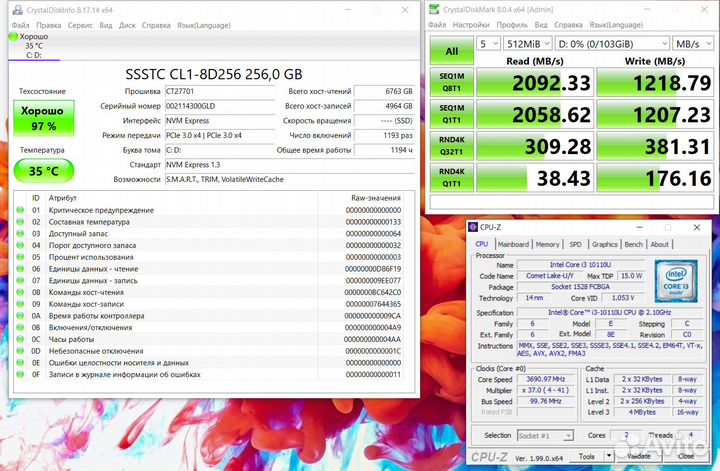The width and height of the screenshot is (720, 471).
Task: Open the D: 0% drive selection dropdown
Action: [612, 44]
